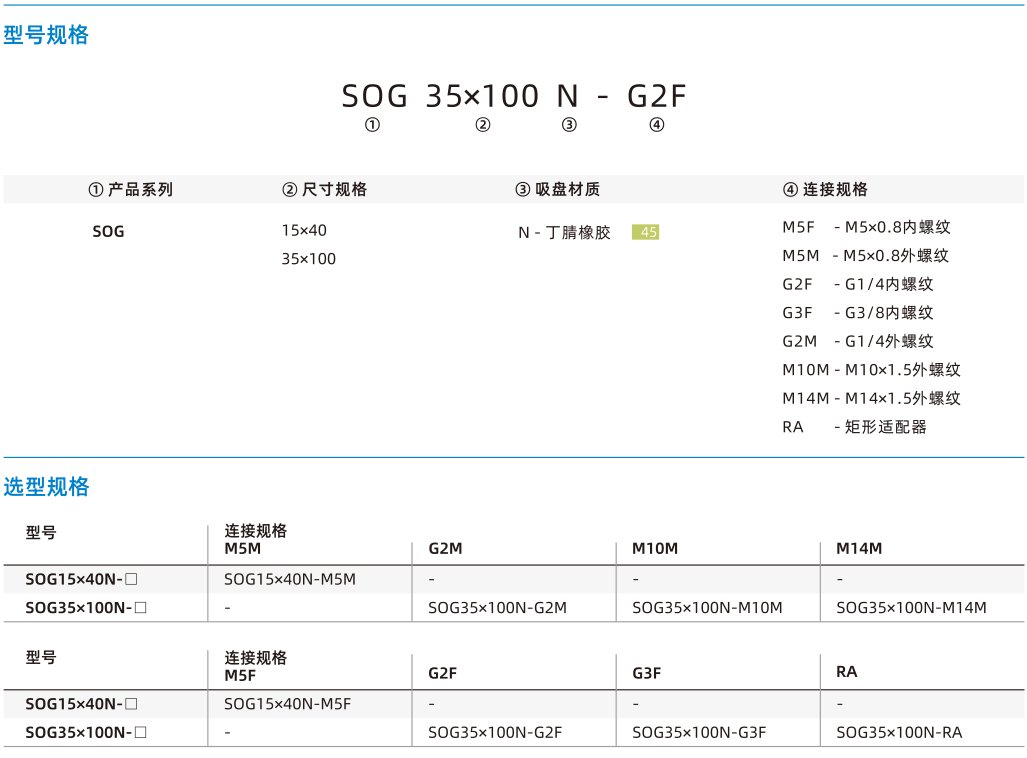
Task: Select table cell "SOG35×100N-G2F"
Action: pyautogui.click(x=495, y=732)
